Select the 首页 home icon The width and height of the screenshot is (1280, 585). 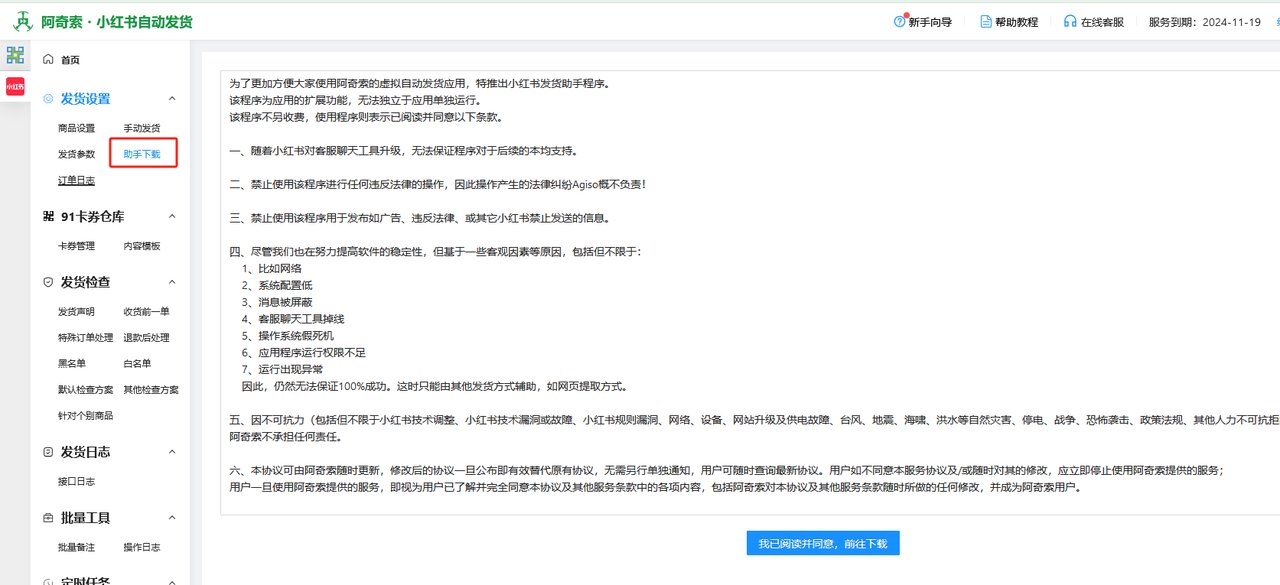(x=48, y=59)
